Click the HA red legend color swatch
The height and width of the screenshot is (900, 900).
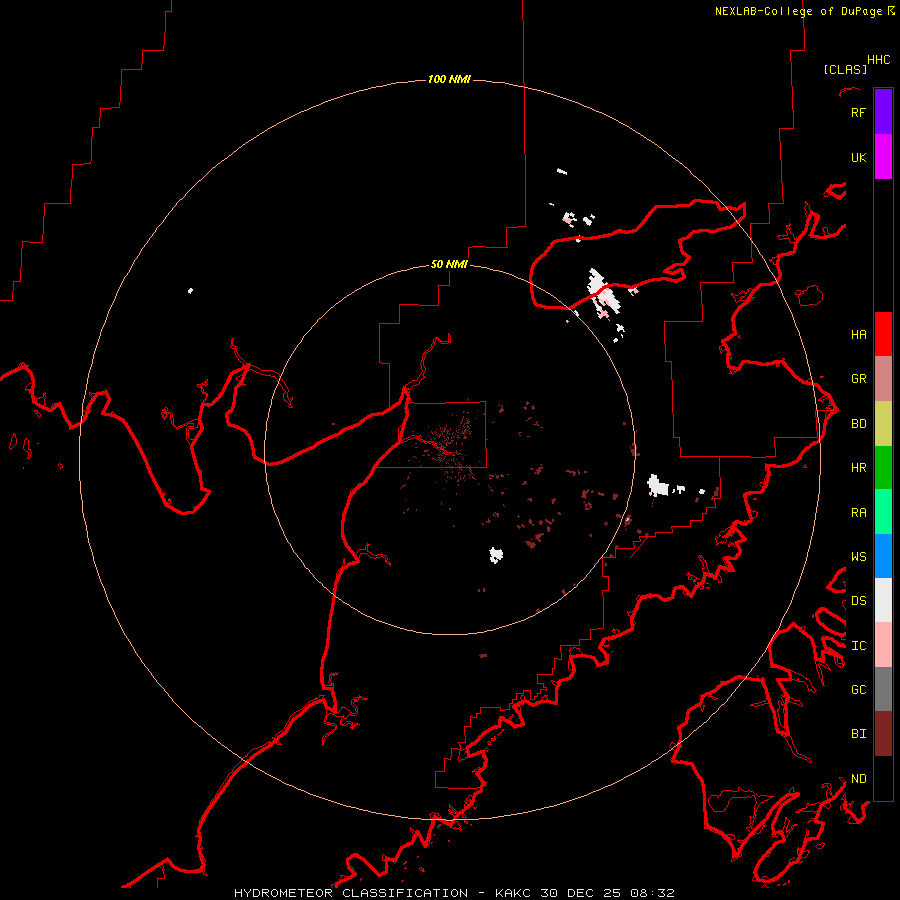pyautogui.click(x=883, y=334)
